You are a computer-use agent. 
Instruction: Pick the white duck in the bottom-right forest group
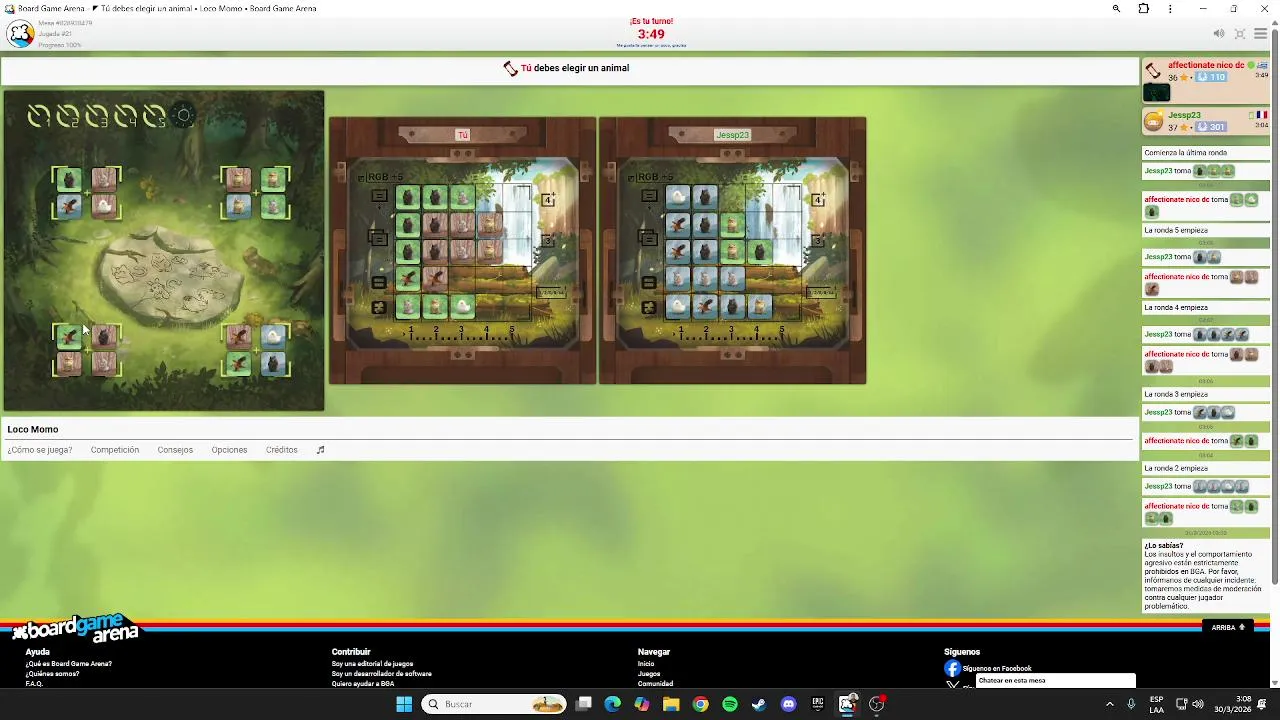point(273,337)
